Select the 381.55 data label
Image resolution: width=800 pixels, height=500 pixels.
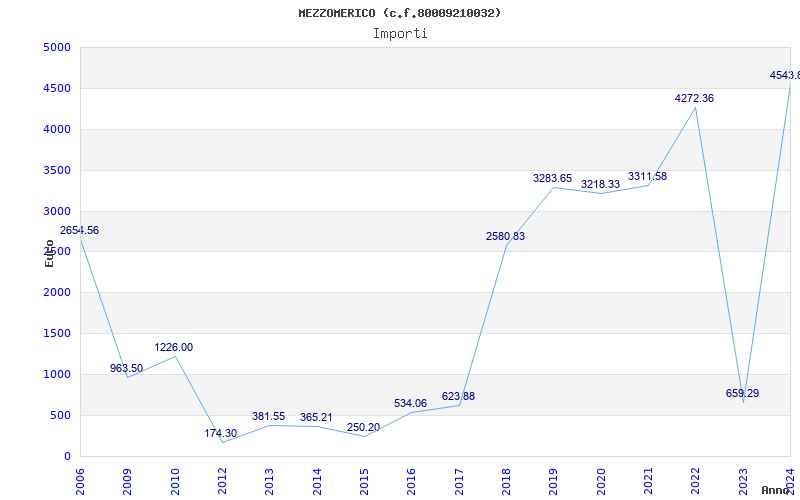point(268,416)
